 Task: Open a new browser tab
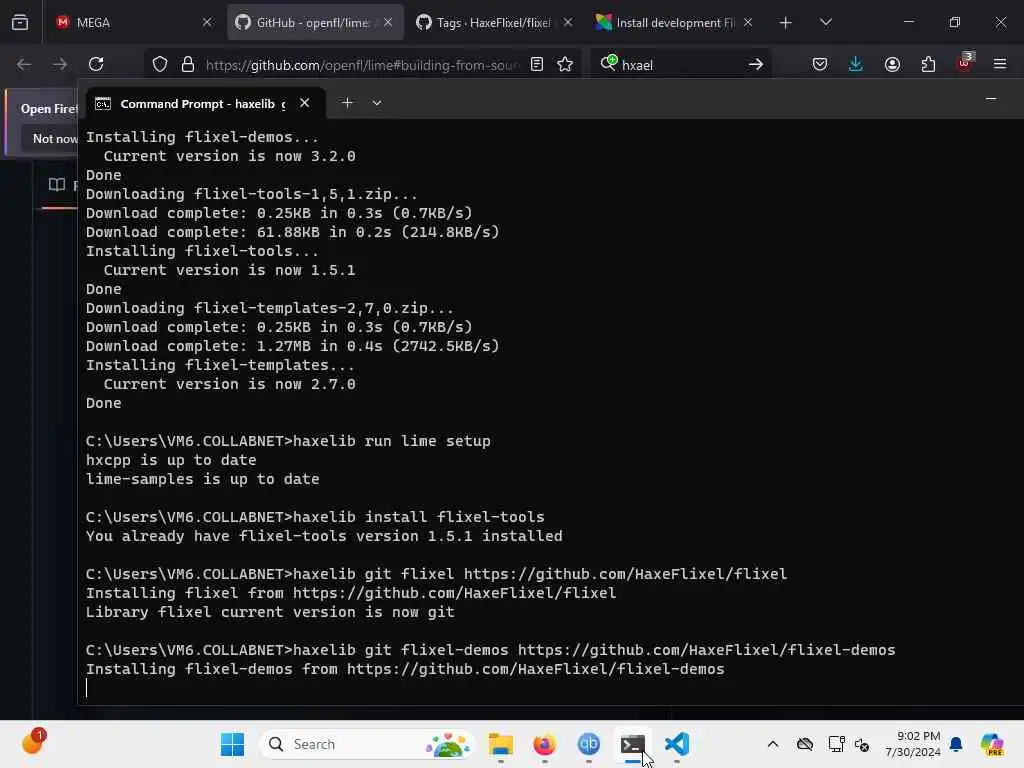tap(786, 23)
